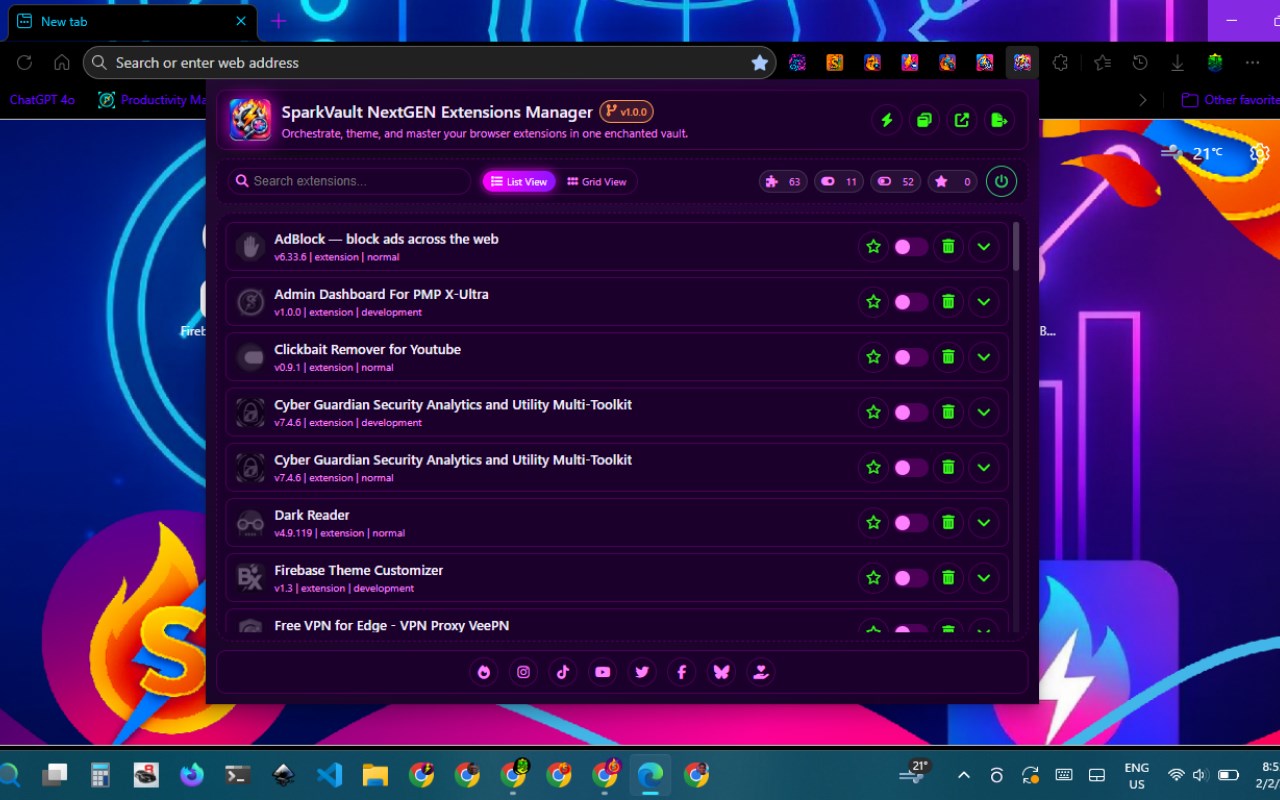
Task: Click the total extensions count badge showing 63
Action: click(x=783, y=181)
